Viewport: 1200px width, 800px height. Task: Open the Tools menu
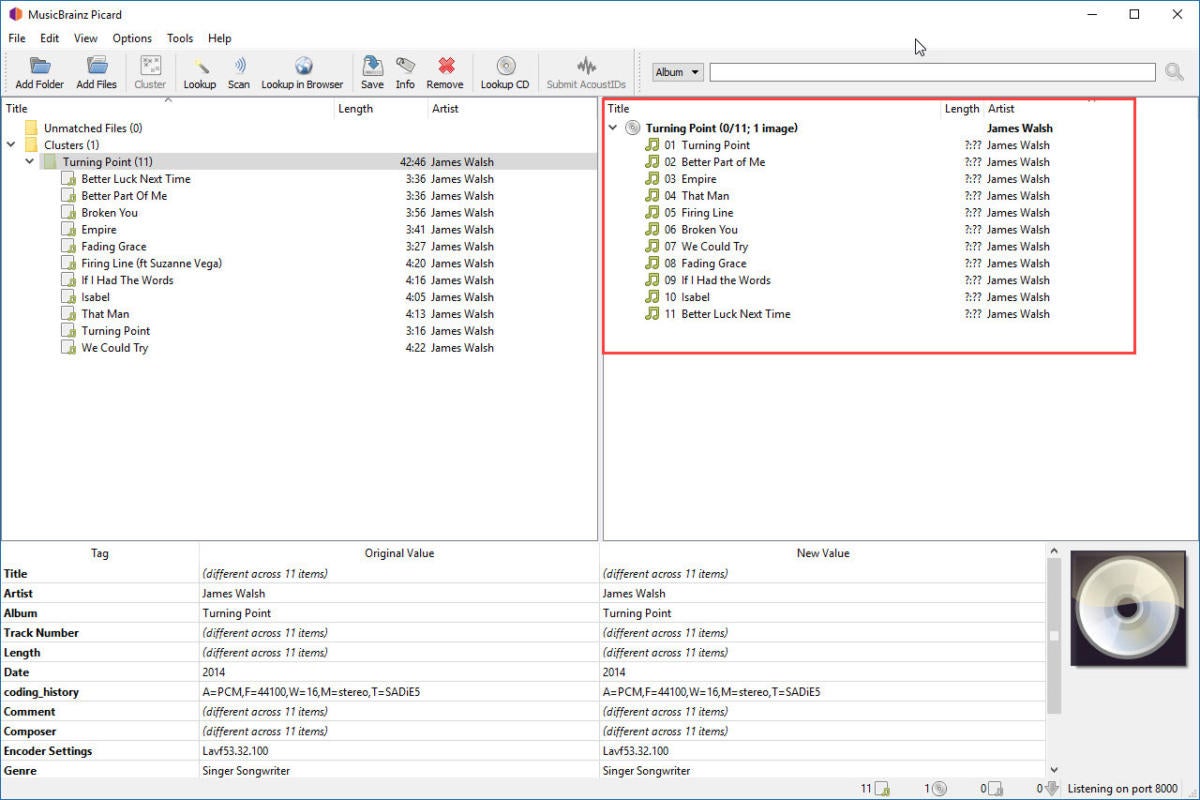coord(180,38)
